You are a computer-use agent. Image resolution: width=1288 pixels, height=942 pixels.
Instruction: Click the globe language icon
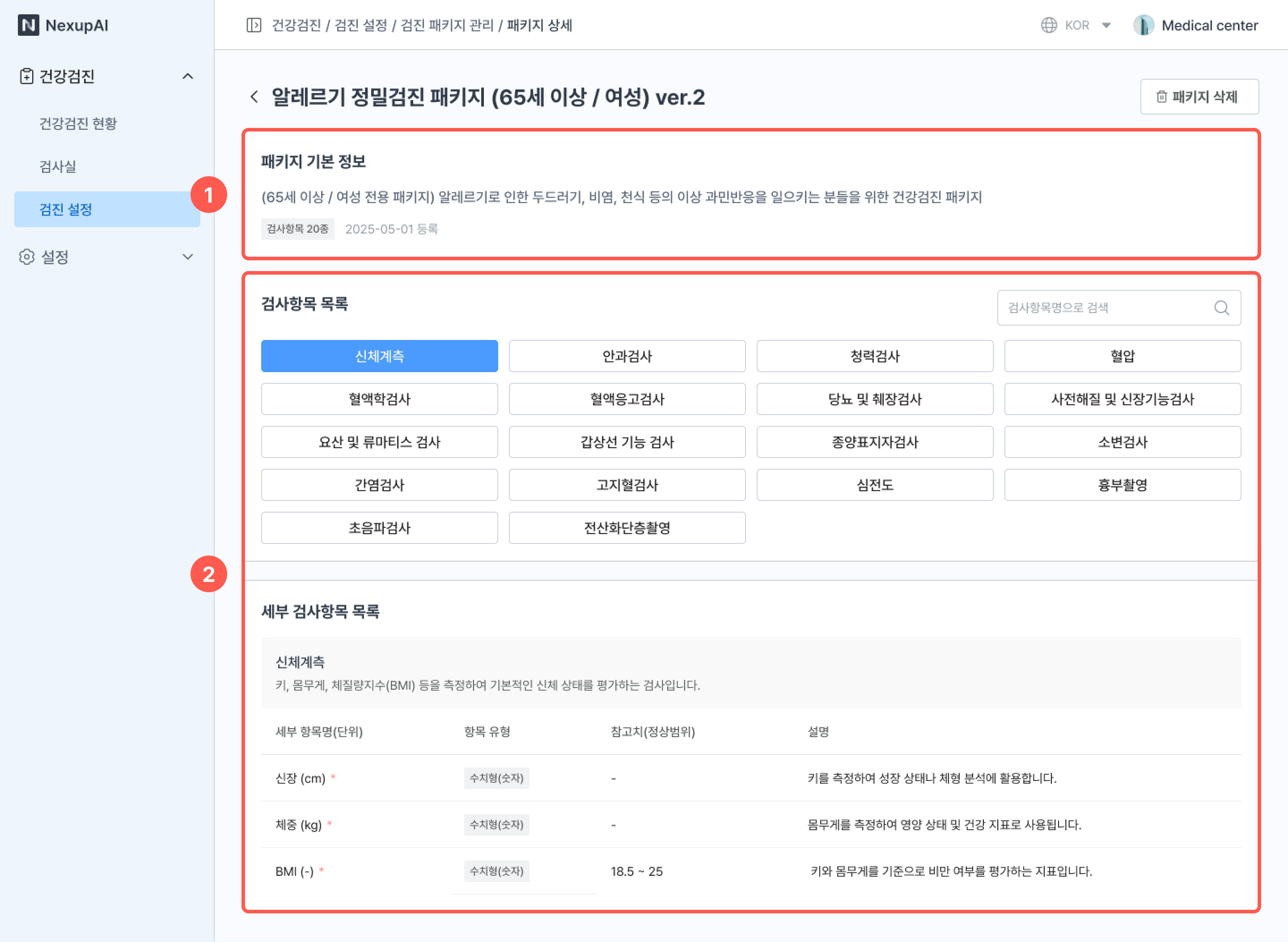pos(1049,25)
